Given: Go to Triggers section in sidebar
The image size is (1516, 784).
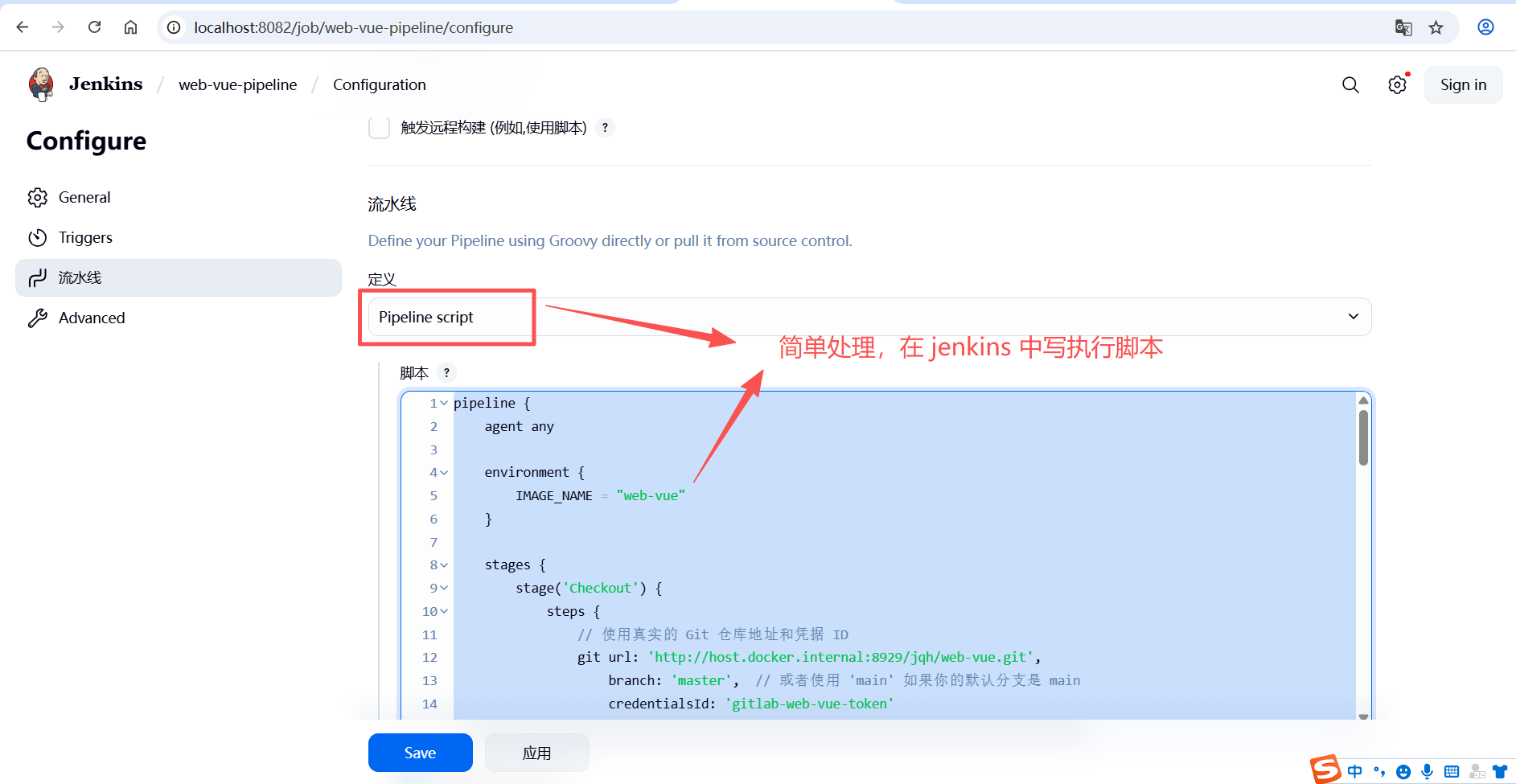Looking at the screenshot, I should point(179,237).
